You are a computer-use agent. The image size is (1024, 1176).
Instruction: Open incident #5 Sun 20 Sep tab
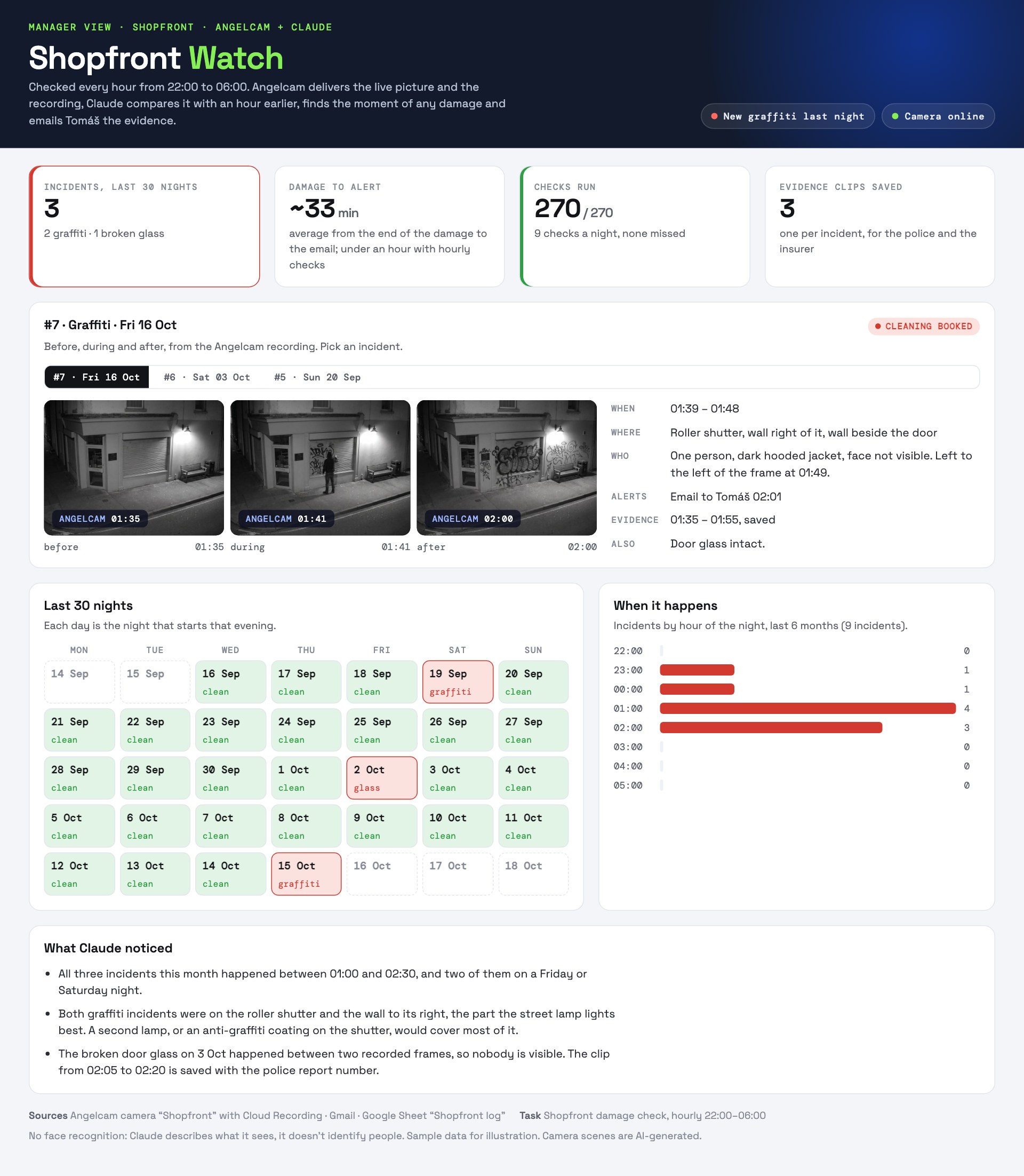pyautogui.click(x=317, y=377)
